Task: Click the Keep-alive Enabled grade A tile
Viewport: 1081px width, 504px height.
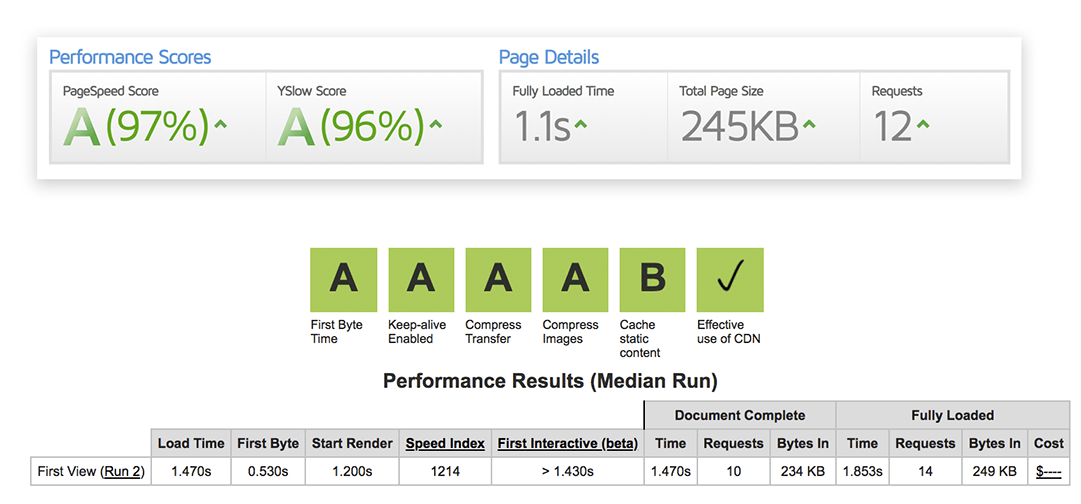Action: pyautogui.click(x=421, y=279)
